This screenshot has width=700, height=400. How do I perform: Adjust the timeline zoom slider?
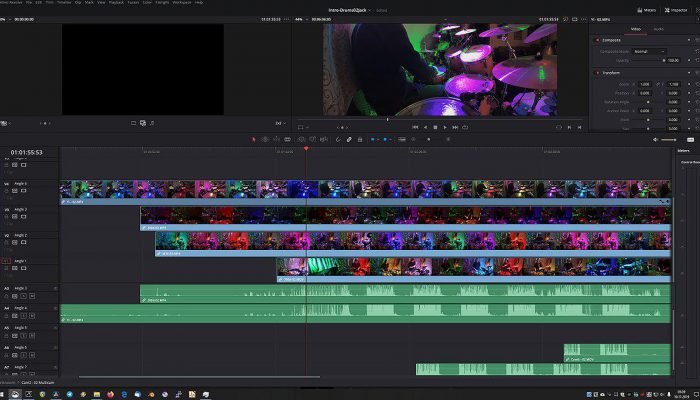click(429, 139)
